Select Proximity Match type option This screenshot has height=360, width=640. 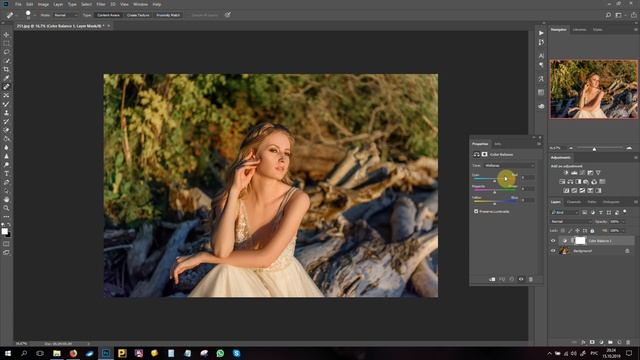tap(168, 15)
